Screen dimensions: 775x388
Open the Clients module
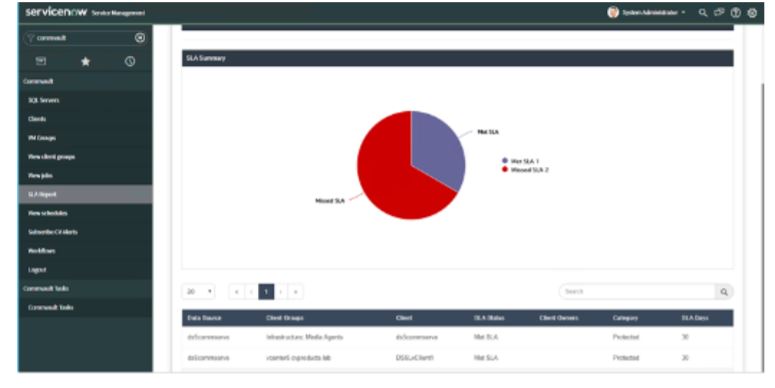(85, 119)
